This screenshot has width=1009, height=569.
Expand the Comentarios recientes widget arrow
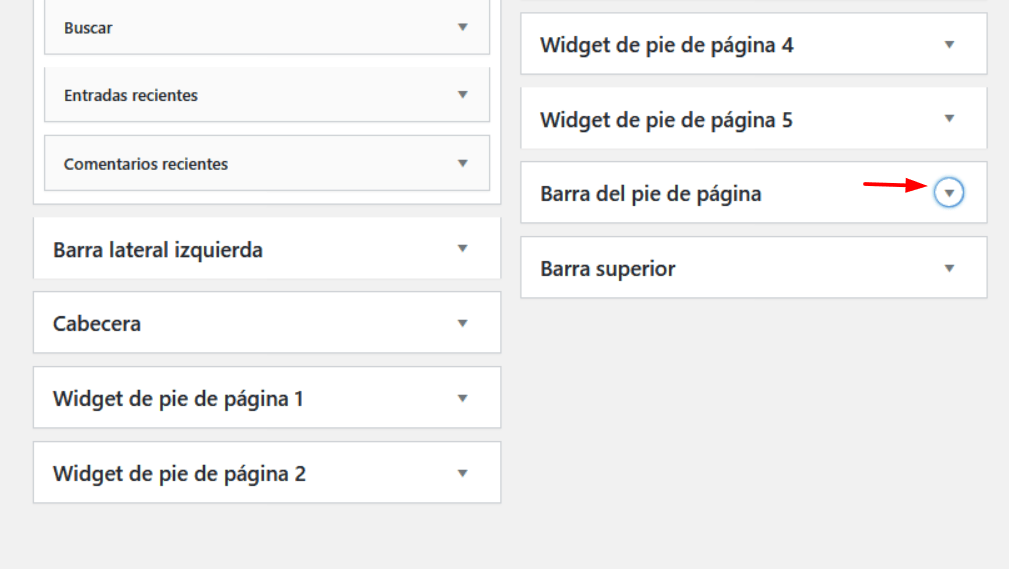point(463,163)
